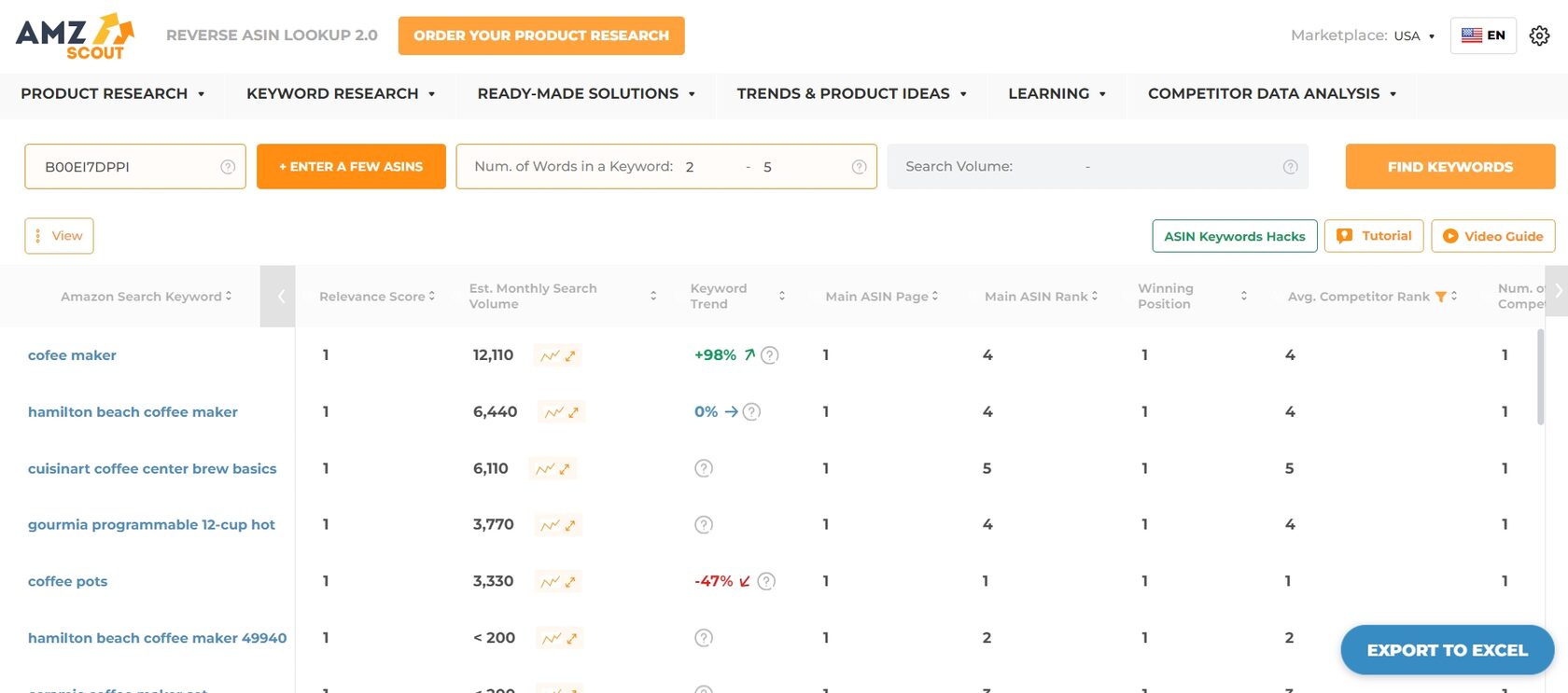The image size is (1568, 693).
Task: Click the Enter a Few ASINs button
Action: (x=351, y=167)
